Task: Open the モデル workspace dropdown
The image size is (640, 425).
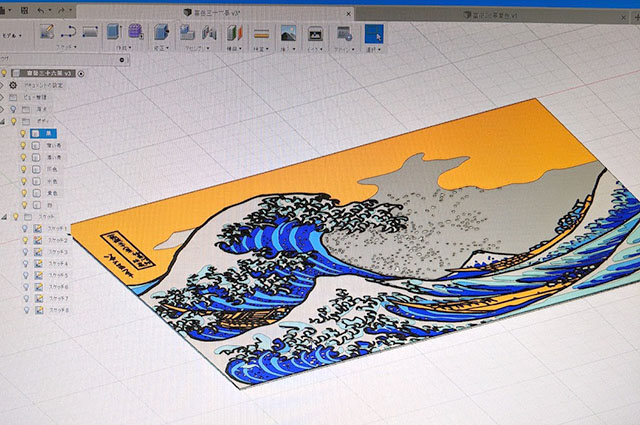Action: tap(12, 36)
